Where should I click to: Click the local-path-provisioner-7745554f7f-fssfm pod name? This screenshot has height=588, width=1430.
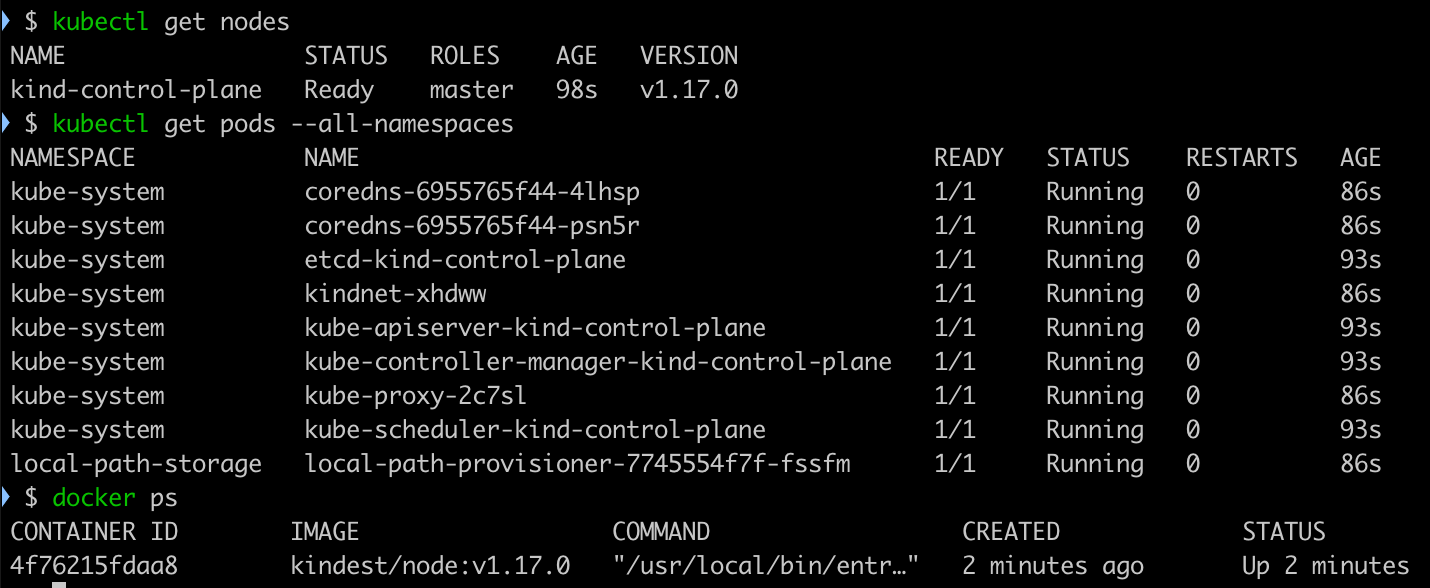coord(577,464)
